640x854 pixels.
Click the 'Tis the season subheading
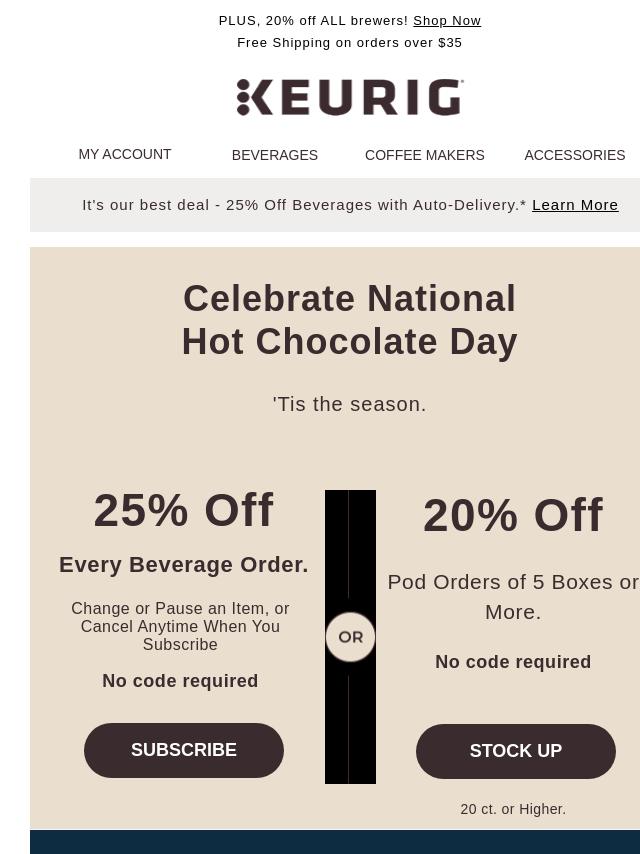pos(349,404)
